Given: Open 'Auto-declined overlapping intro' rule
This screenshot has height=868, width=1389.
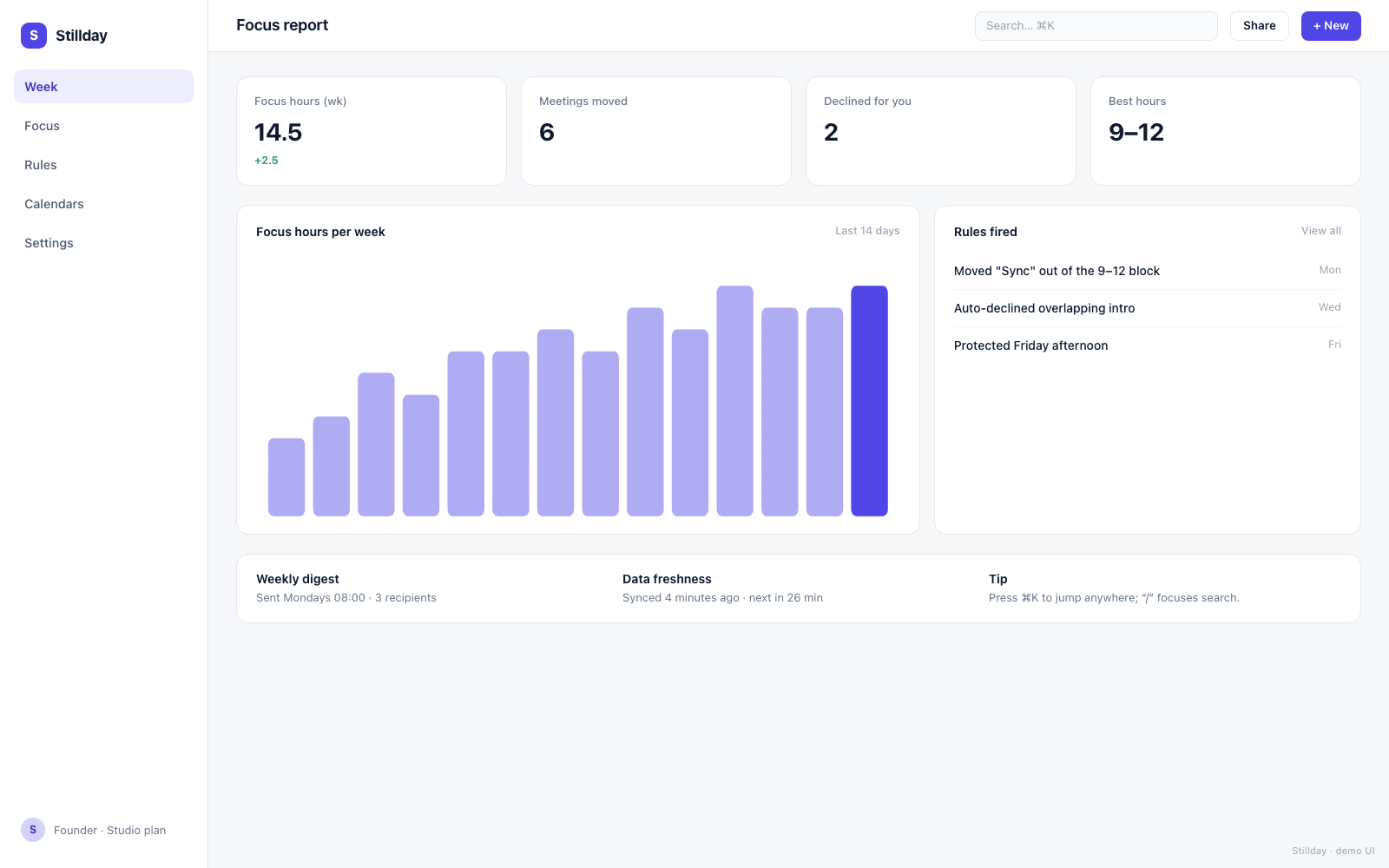Looking at the screenshot, I should click(x=1148, y=308).
